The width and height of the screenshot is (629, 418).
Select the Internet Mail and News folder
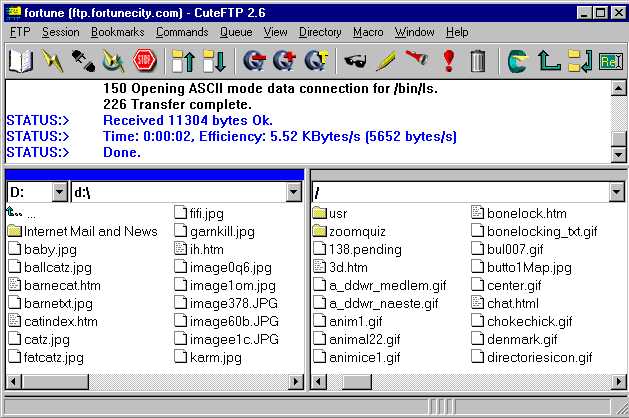(90, 231)
